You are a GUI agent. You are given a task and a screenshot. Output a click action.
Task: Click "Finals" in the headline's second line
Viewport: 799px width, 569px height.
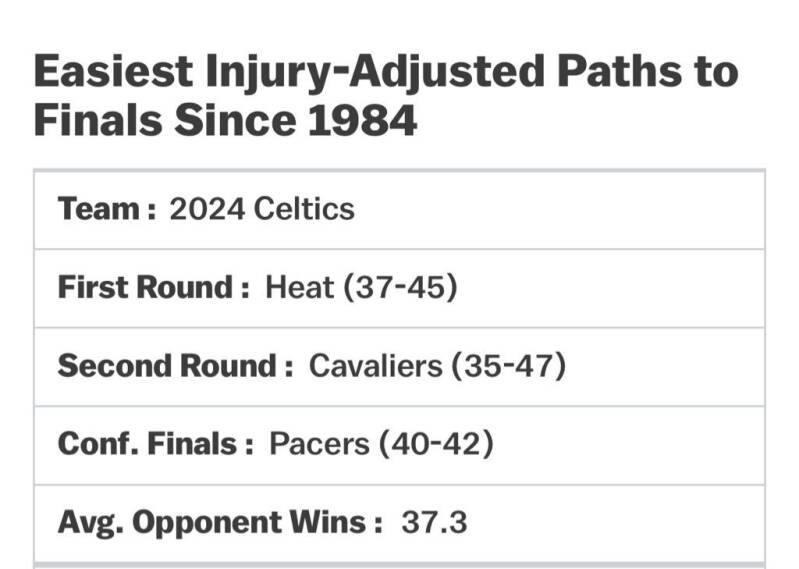click(96, 122)
